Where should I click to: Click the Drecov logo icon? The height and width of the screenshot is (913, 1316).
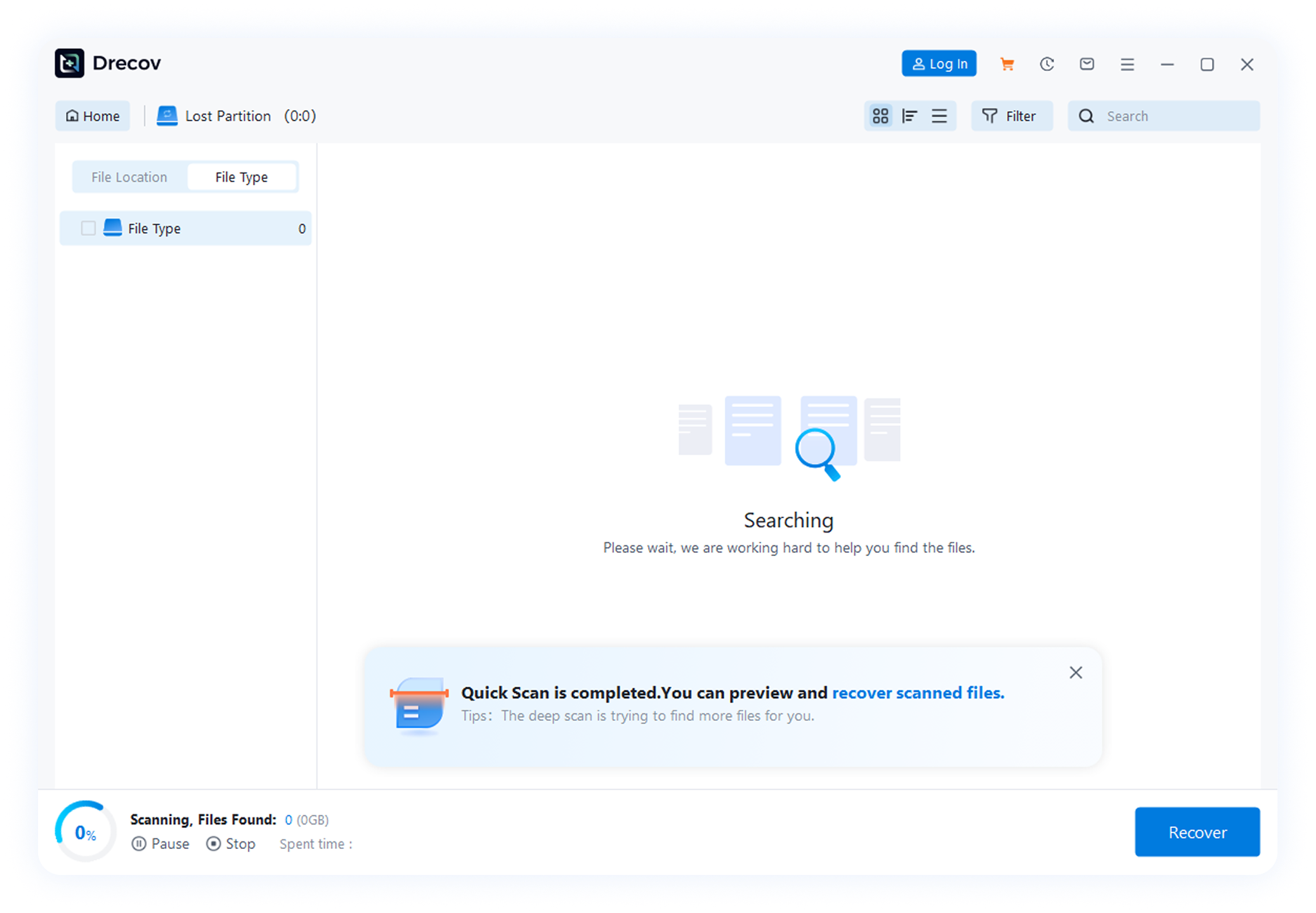click(69, 63)
